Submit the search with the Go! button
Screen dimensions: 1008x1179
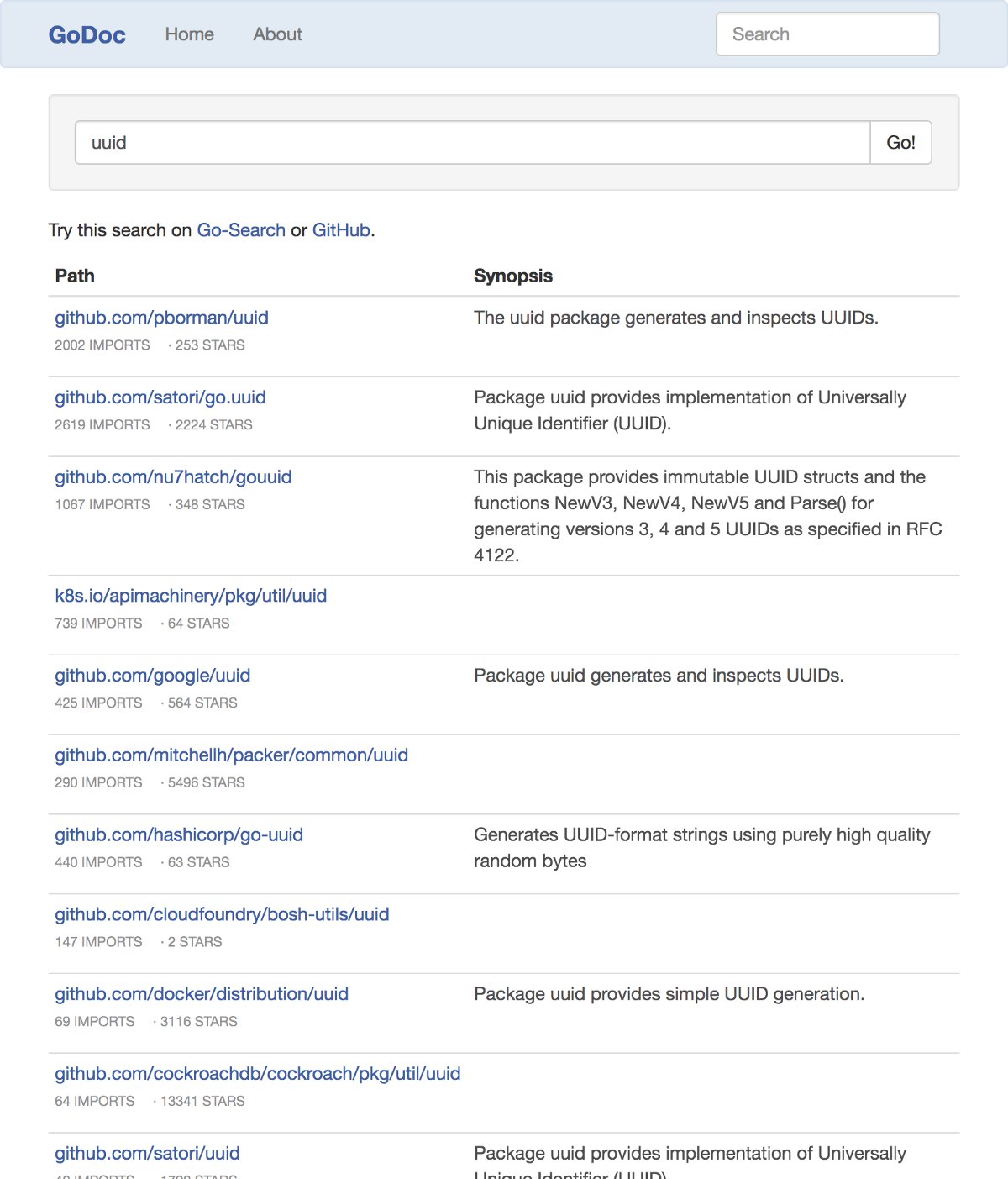[x=900, y=143]
